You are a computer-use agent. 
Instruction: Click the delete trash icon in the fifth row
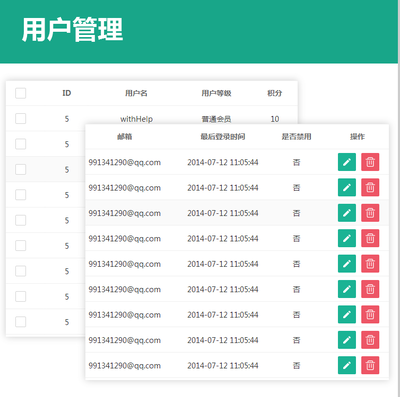point(370,264)
